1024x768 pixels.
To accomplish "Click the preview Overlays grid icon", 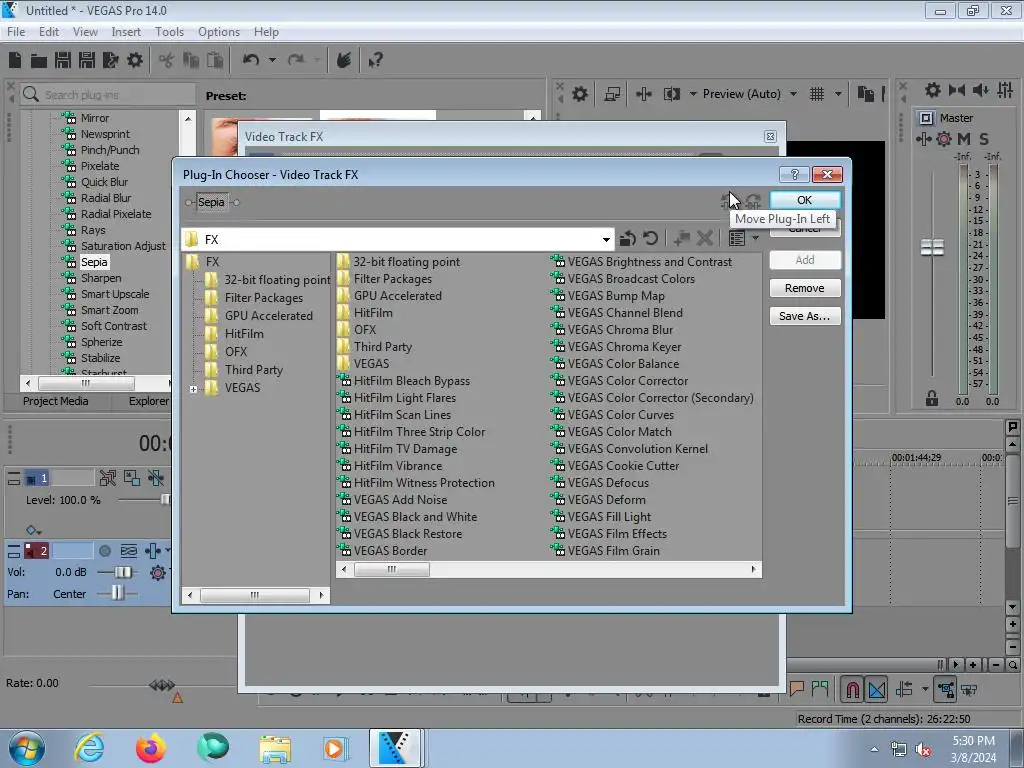I will coord(817,94).
